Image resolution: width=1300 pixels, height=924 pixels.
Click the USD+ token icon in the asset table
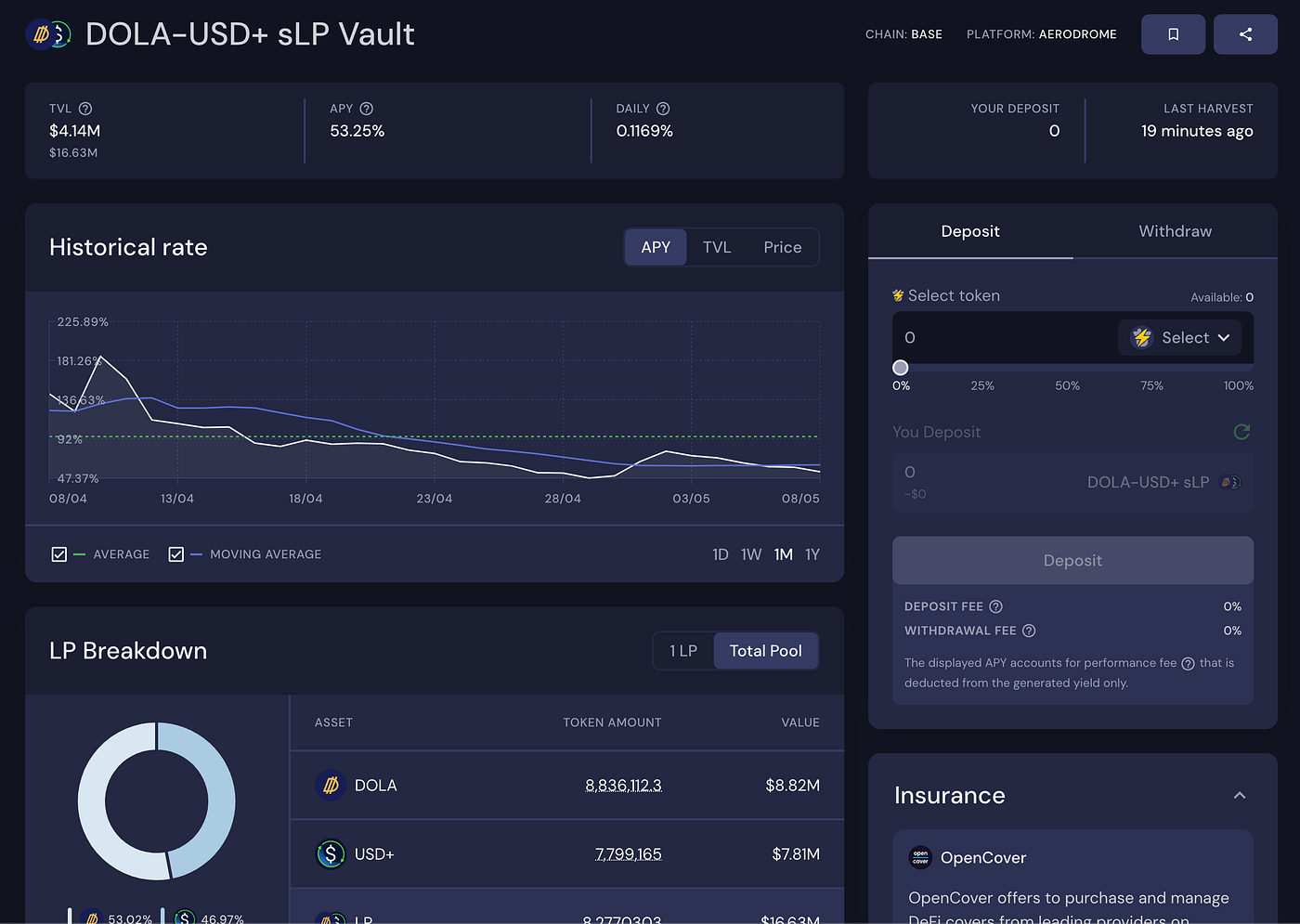(331, 853)
